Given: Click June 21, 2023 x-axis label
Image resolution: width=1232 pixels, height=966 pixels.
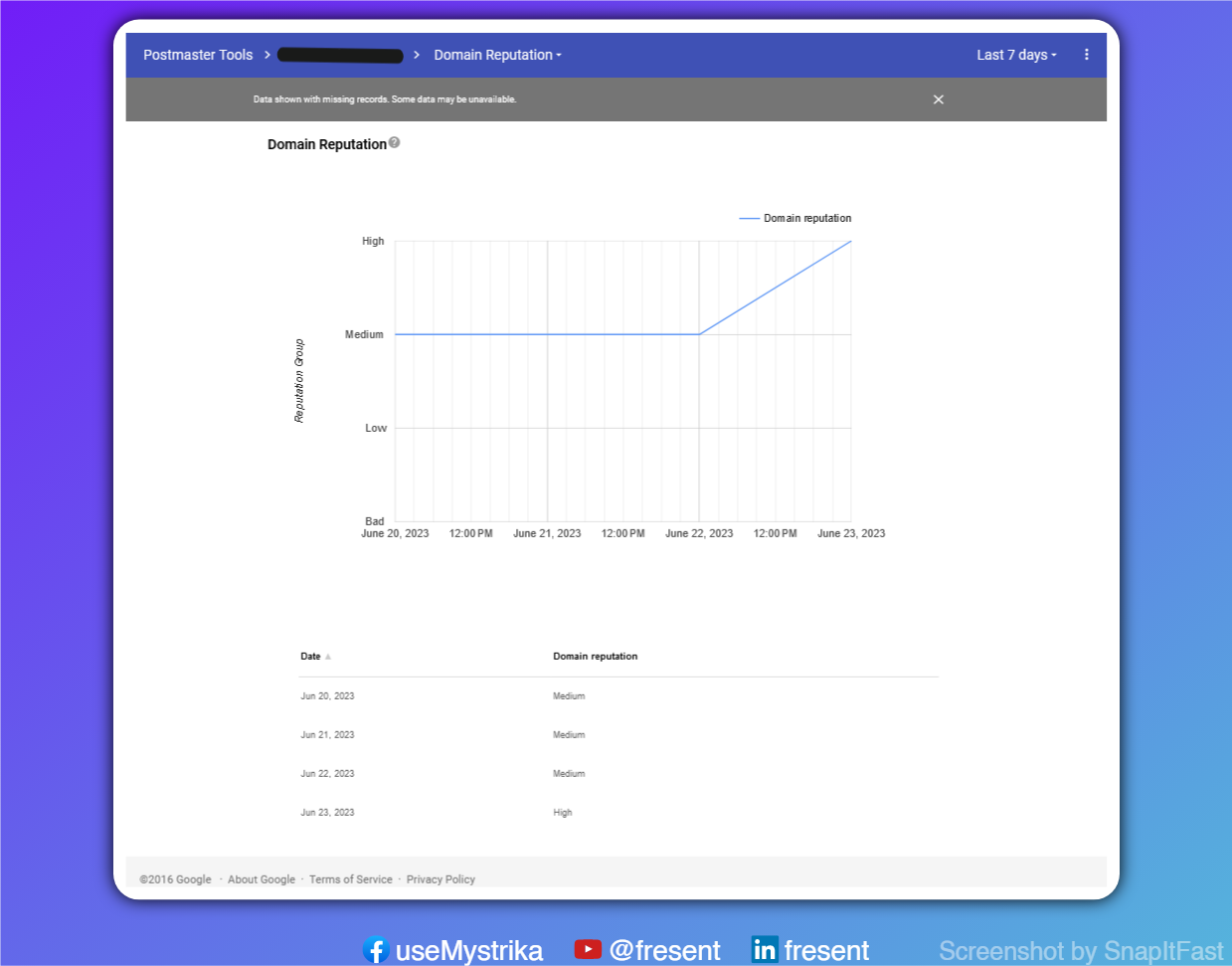Looking at the screenshot, I should click(547, 534).
